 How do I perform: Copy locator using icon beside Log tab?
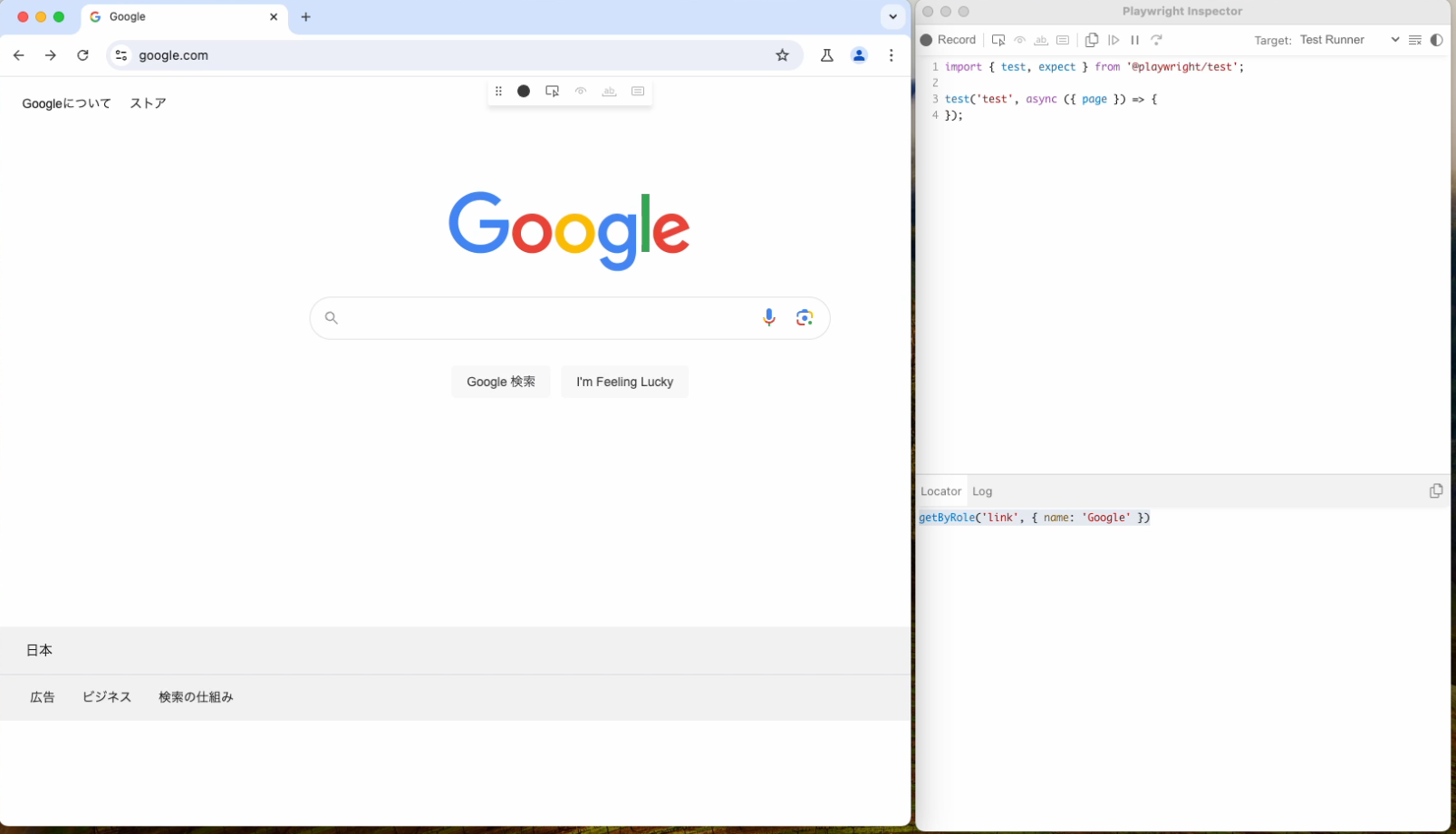[1436, 490]
